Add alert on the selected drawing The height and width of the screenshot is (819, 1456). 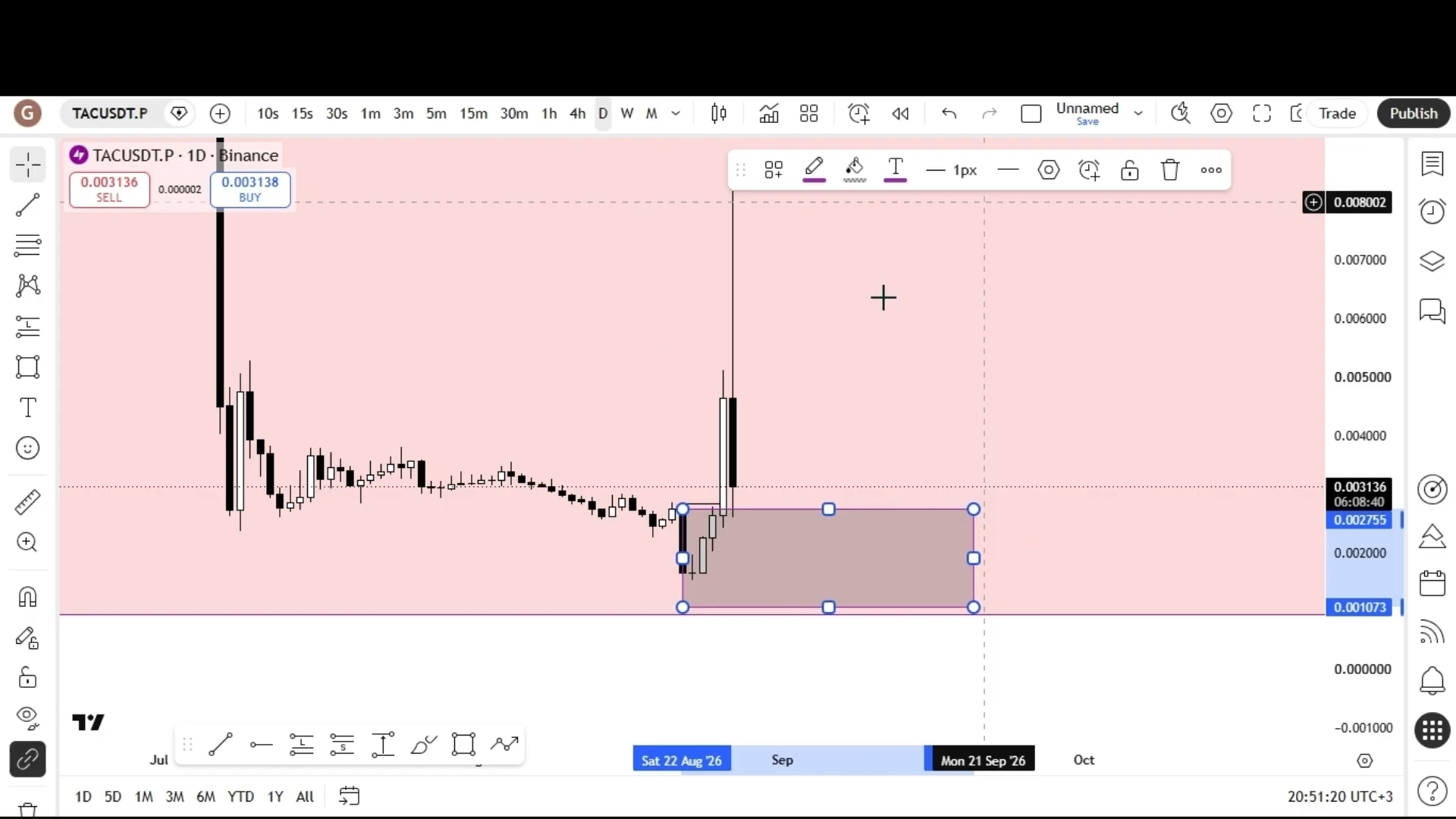1089,170
